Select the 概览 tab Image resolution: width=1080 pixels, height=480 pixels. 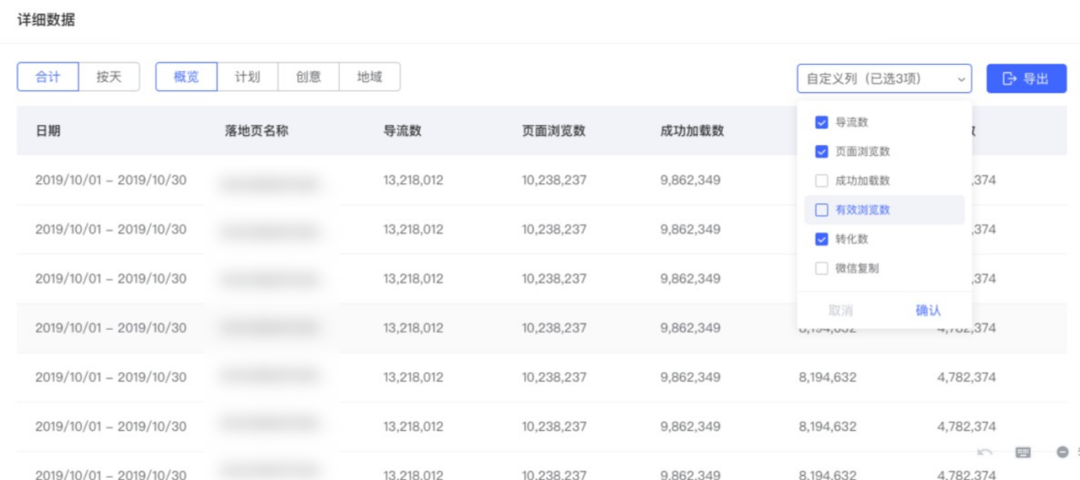coord(186,77)
